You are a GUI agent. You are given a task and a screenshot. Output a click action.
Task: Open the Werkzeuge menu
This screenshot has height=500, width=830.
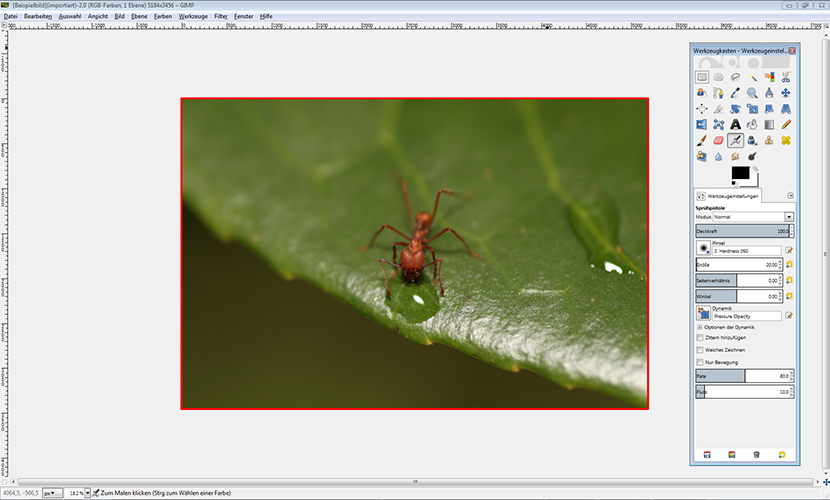[193, 16]
